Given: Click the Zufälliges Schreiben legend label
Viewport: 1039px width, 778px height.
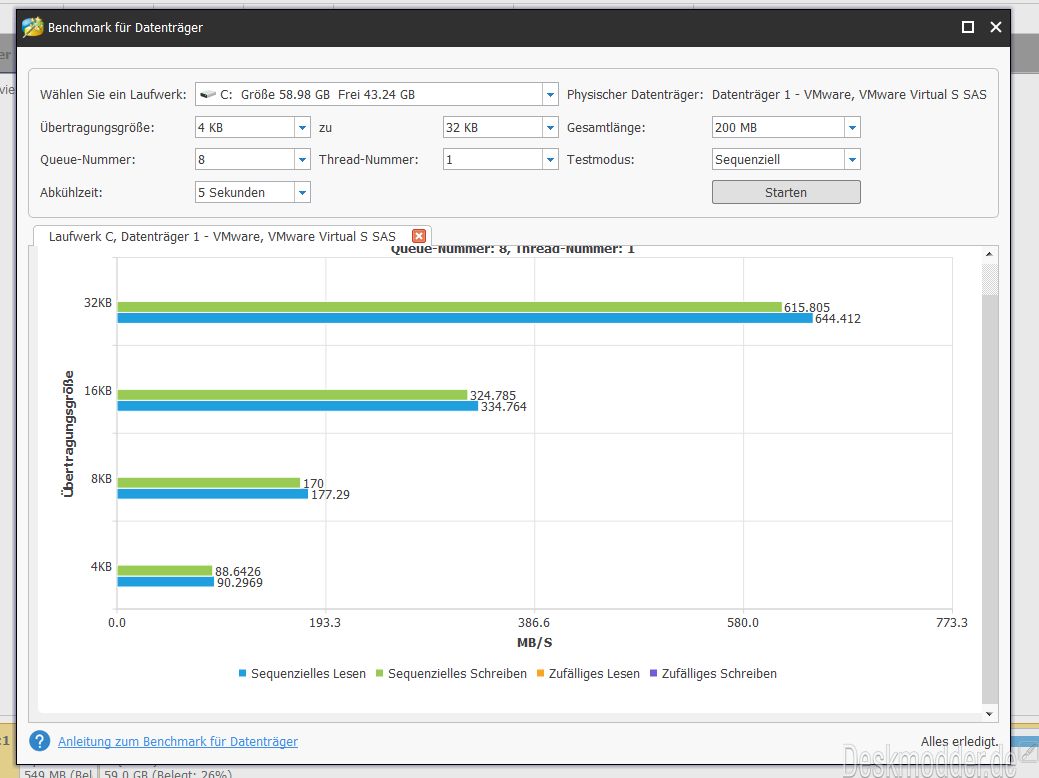Looking at the screenshot, I should [x=719, y=673].
